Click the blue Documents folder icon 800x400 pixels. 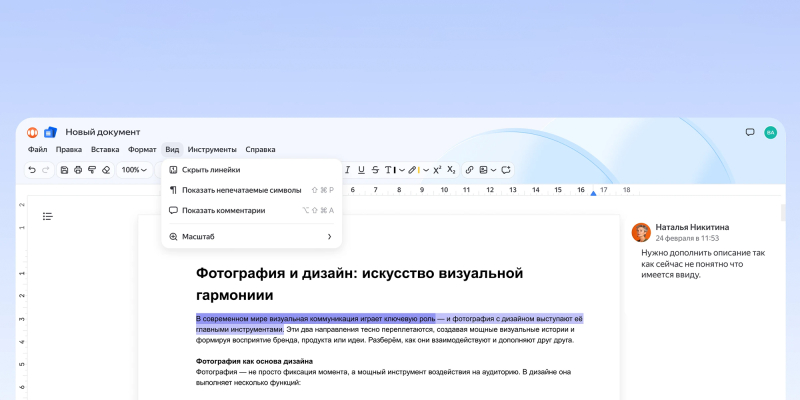click(x=50, y=132)
